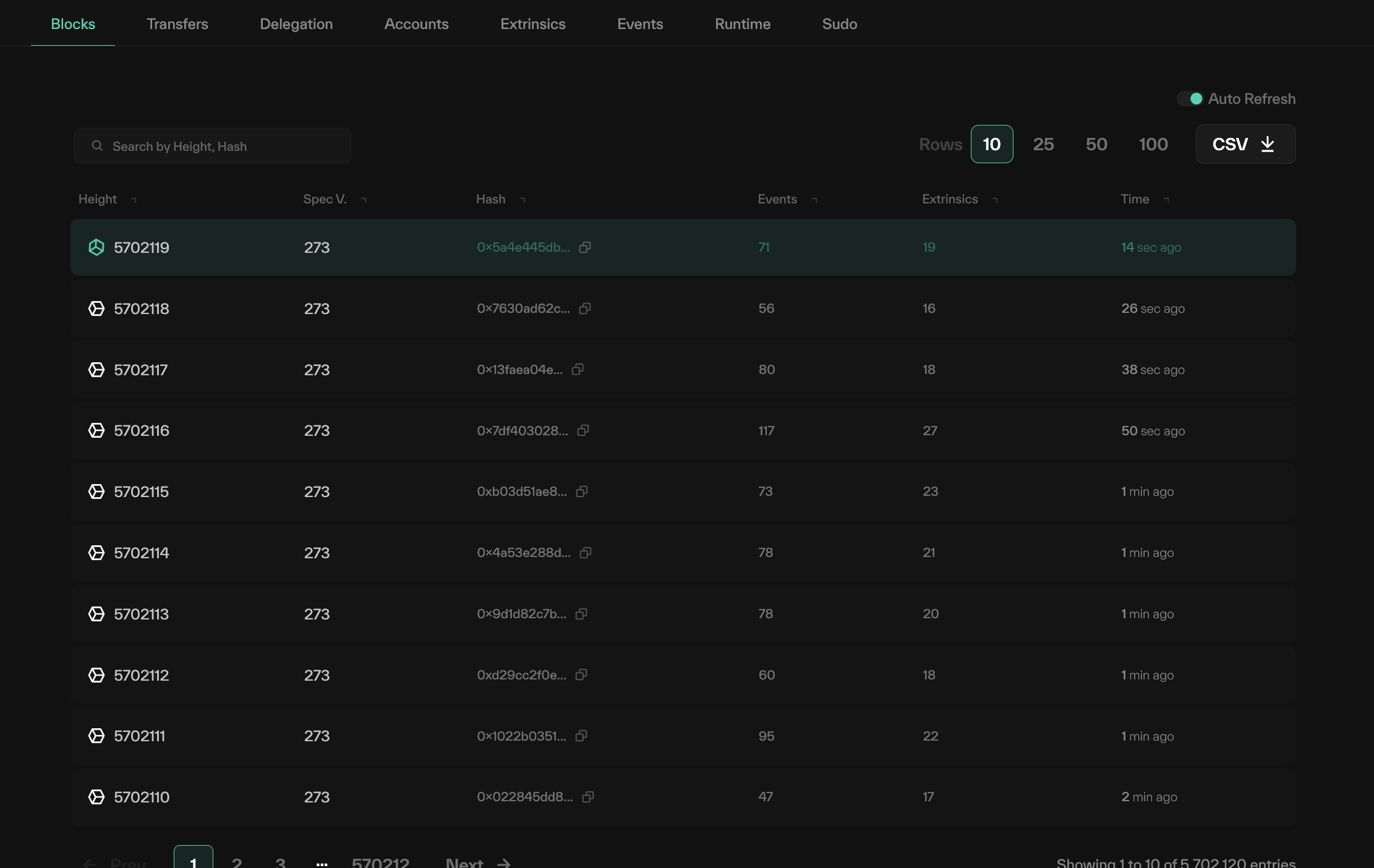The width and height of the screenshot is (1374, 868).
Task: Switch to the Transfers tab
Action: (177, 24)
